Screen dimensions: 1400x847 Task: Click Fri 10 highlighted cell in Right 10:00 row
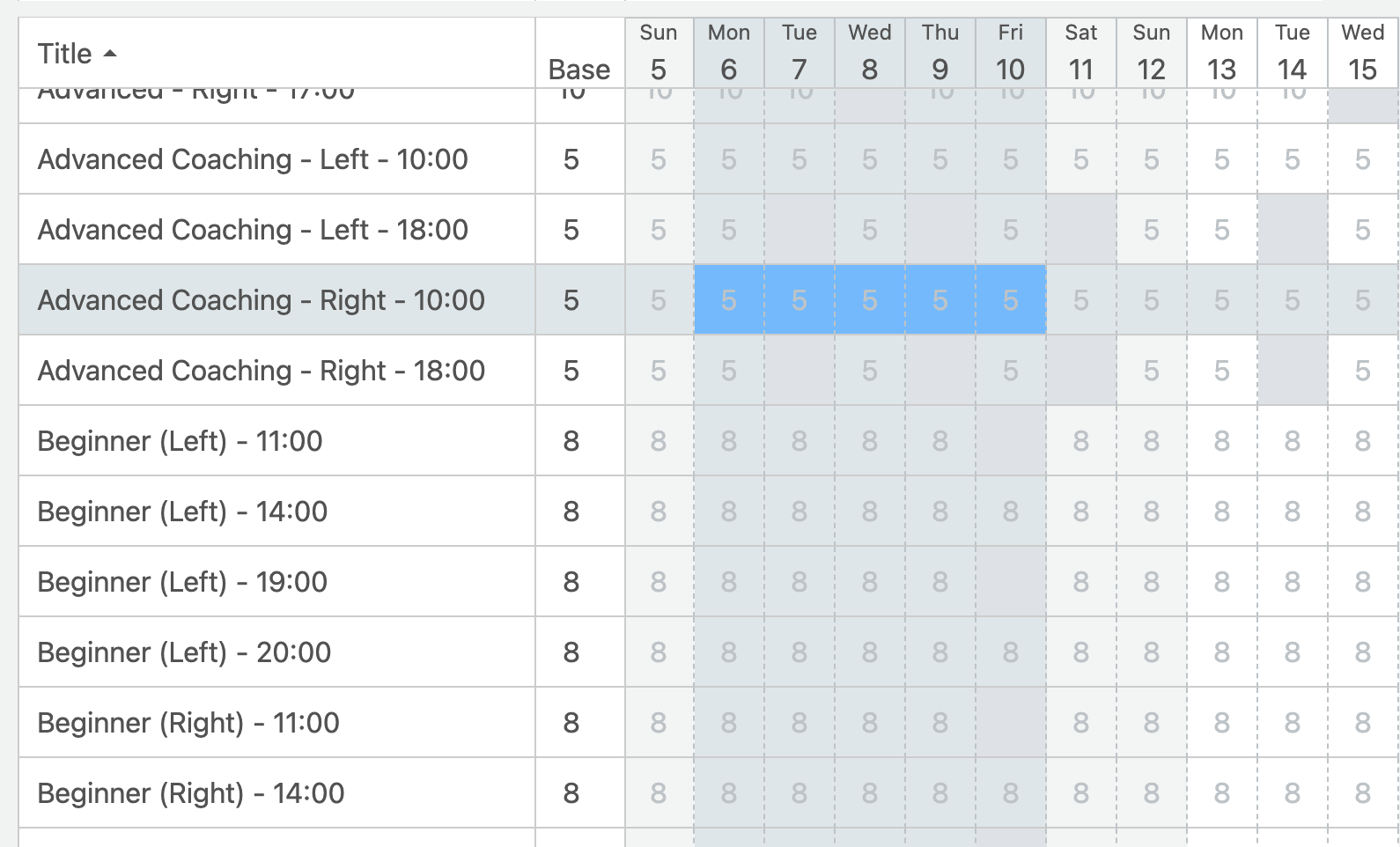click(1011, 300)
